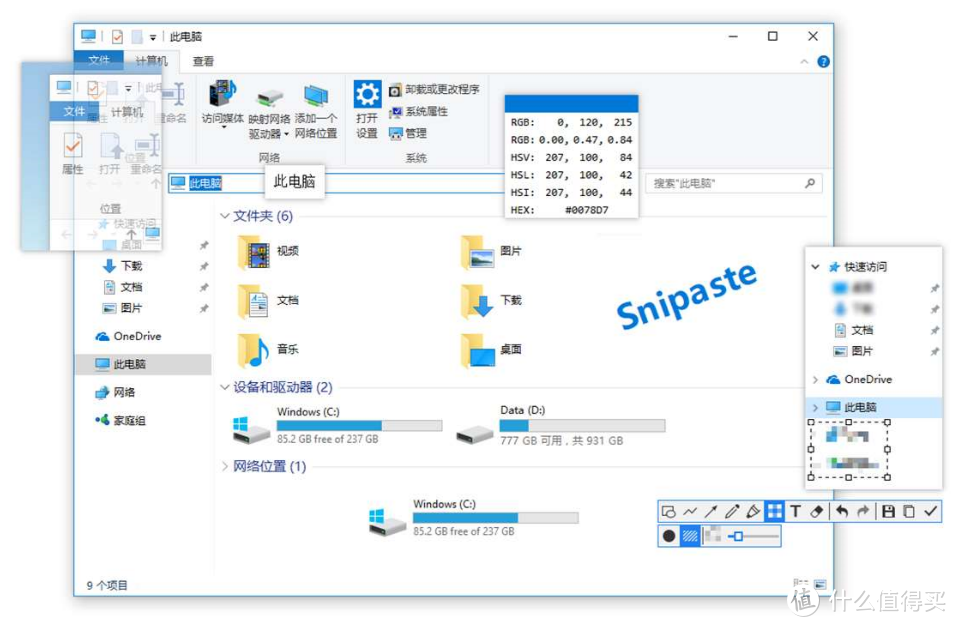Choose the mosaic blur tool in Snipaste

(x=776, y=511)
